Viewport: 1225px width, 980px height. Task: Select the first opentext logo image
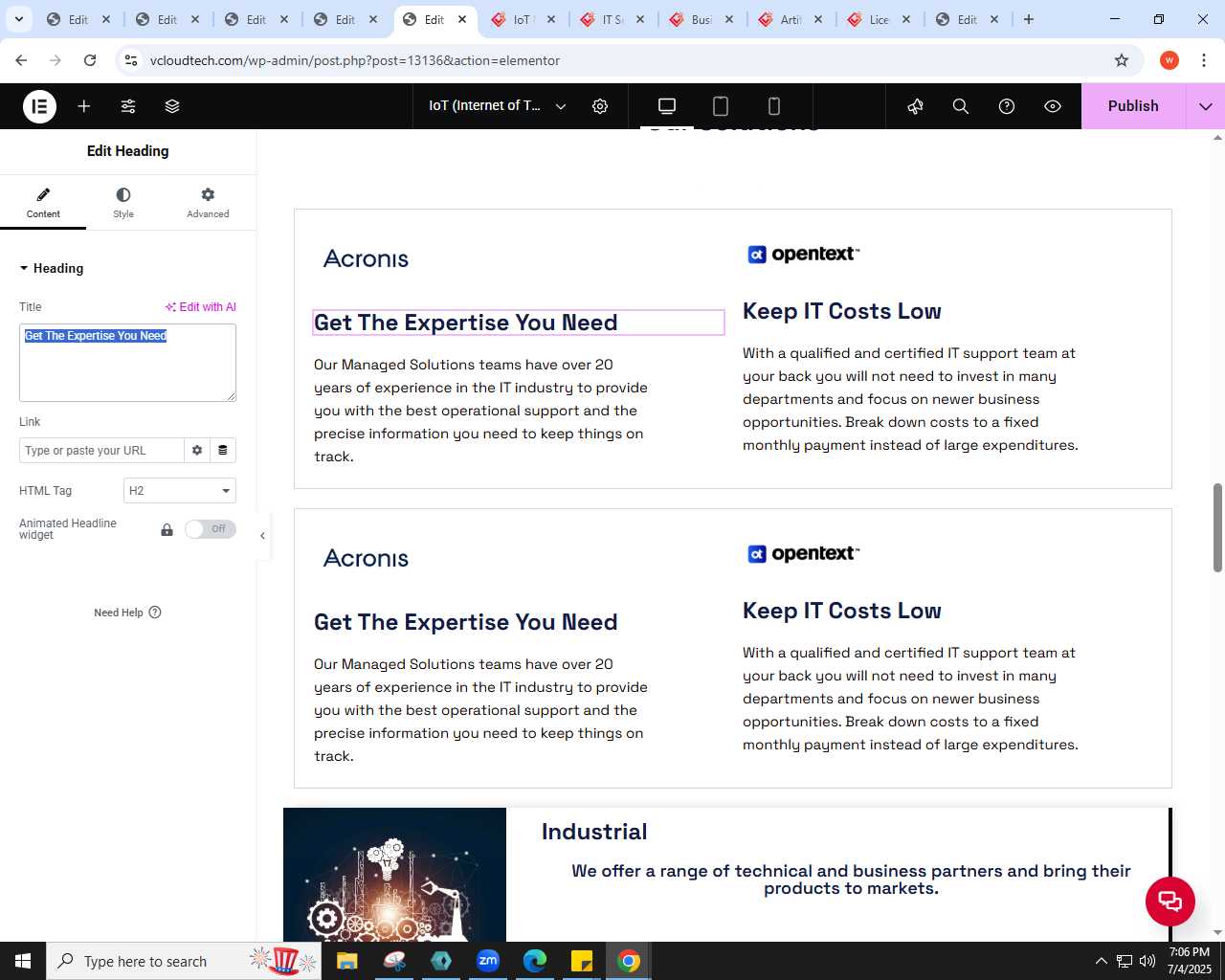(803, 254)
